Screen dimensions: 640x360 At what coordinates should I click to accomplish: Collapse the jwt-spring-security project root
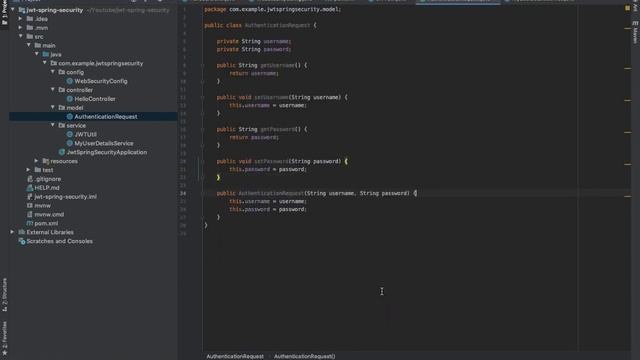13,9
